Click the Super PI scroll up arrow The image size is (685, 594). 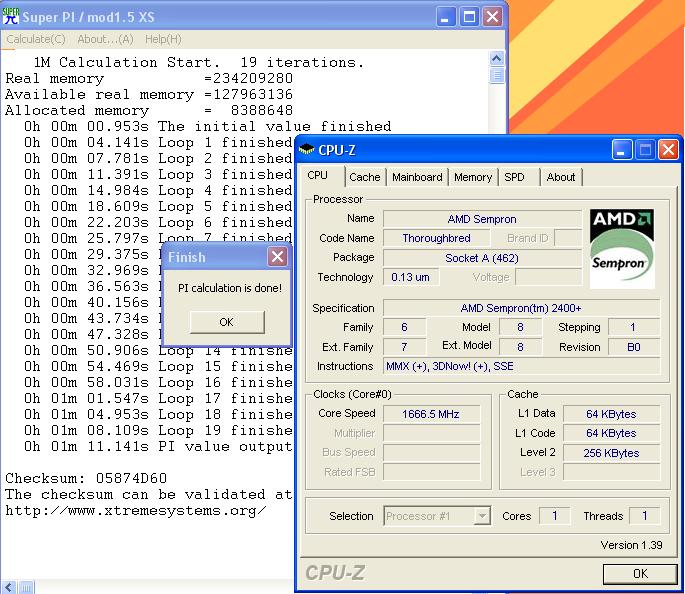[x=496, y=58]
